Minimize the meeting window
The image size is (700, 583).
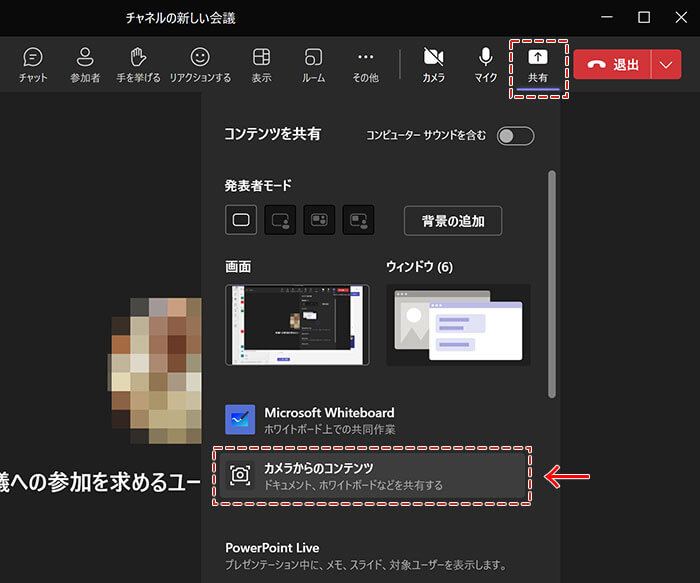607,17
